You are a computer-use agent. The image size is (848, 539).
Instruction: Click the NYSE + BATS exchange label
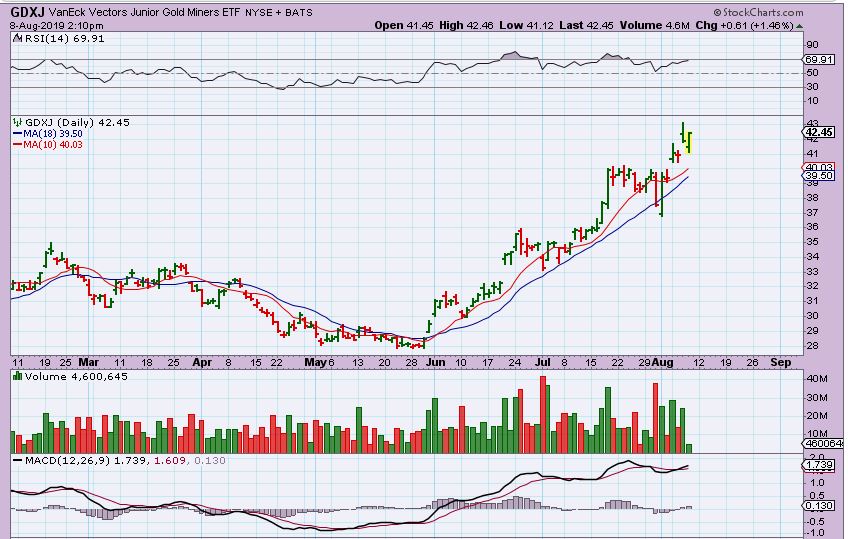(279, 12)
